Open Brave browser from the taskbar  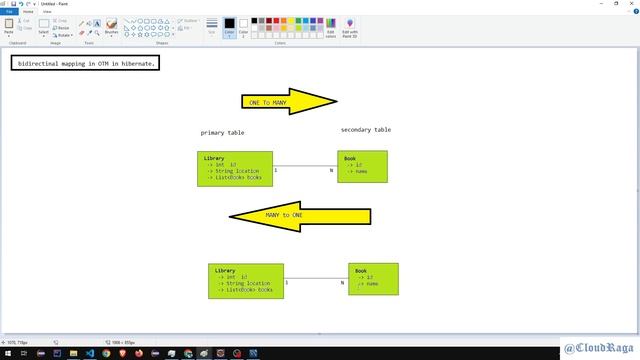tap(122, 353)
